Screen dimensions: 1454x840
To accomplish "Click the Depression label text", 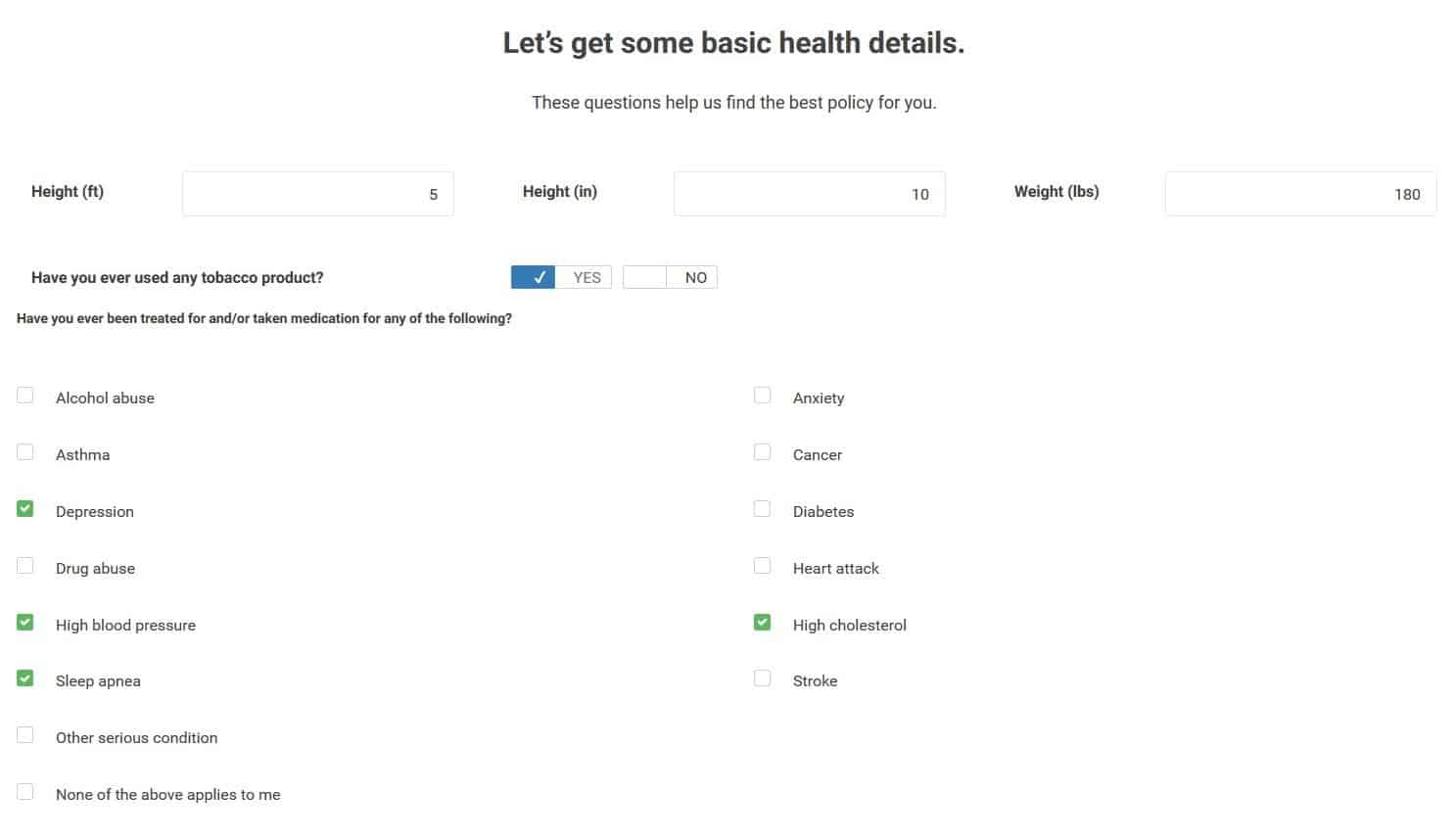I will click(95, 512).
